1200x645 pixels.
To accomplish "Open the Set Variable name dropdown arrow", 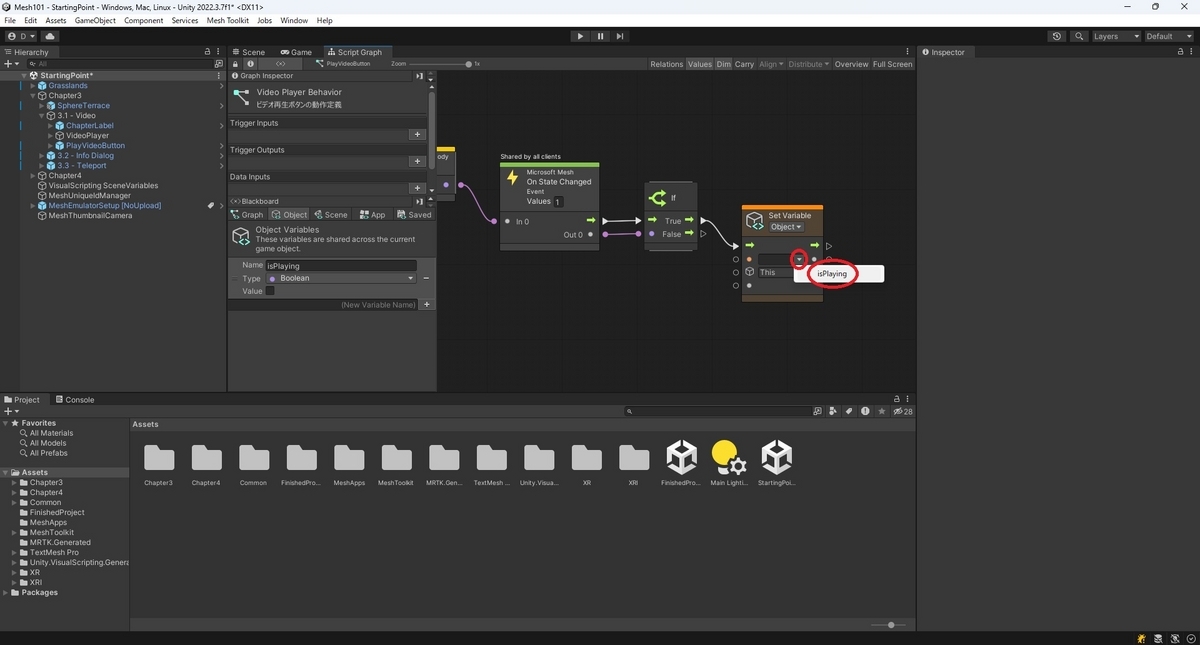I will (x=799, y=260).
